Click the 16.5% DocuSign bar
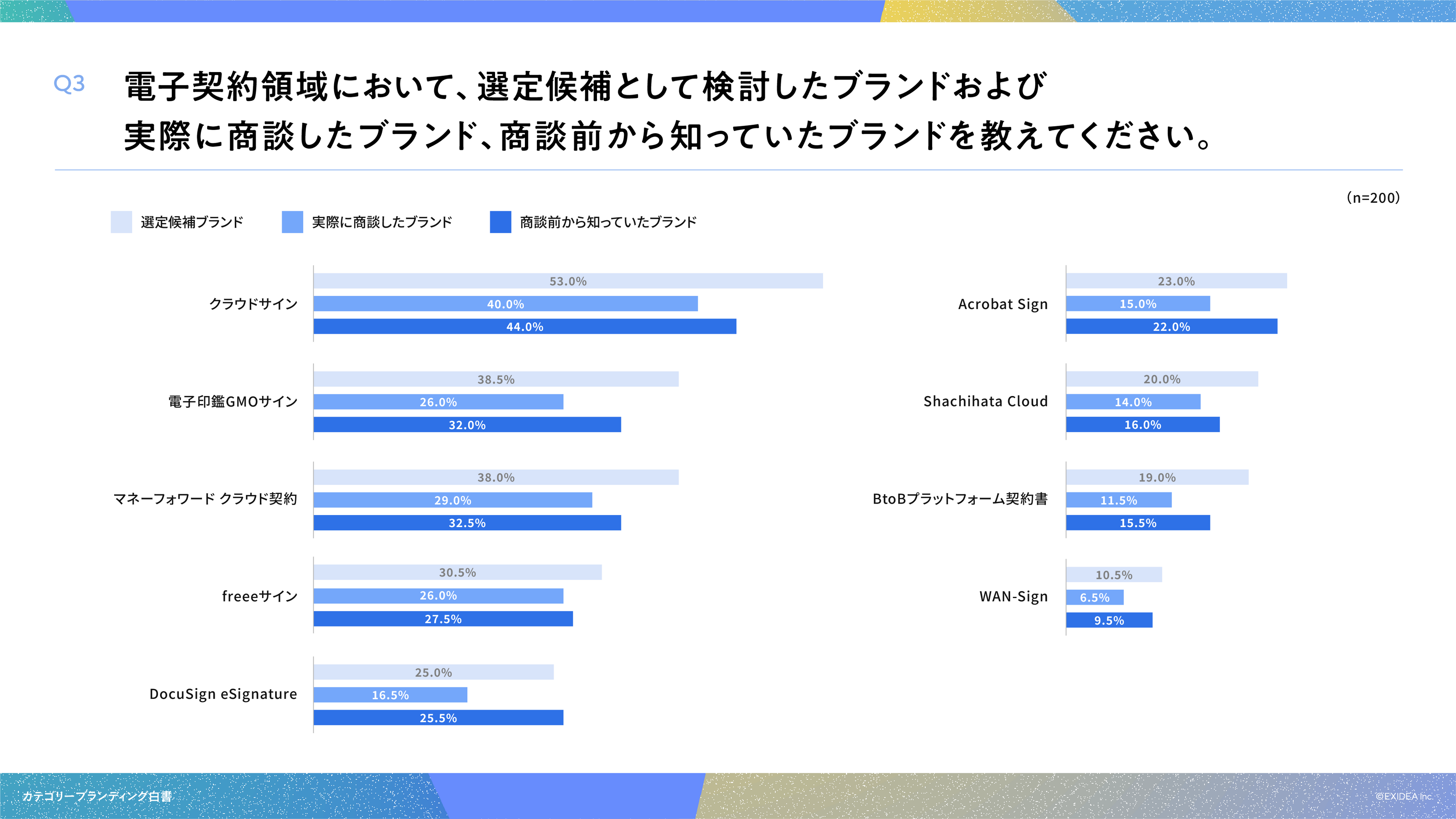The height and width of the screenshot is (819, 1456). (x=390, y=695)
